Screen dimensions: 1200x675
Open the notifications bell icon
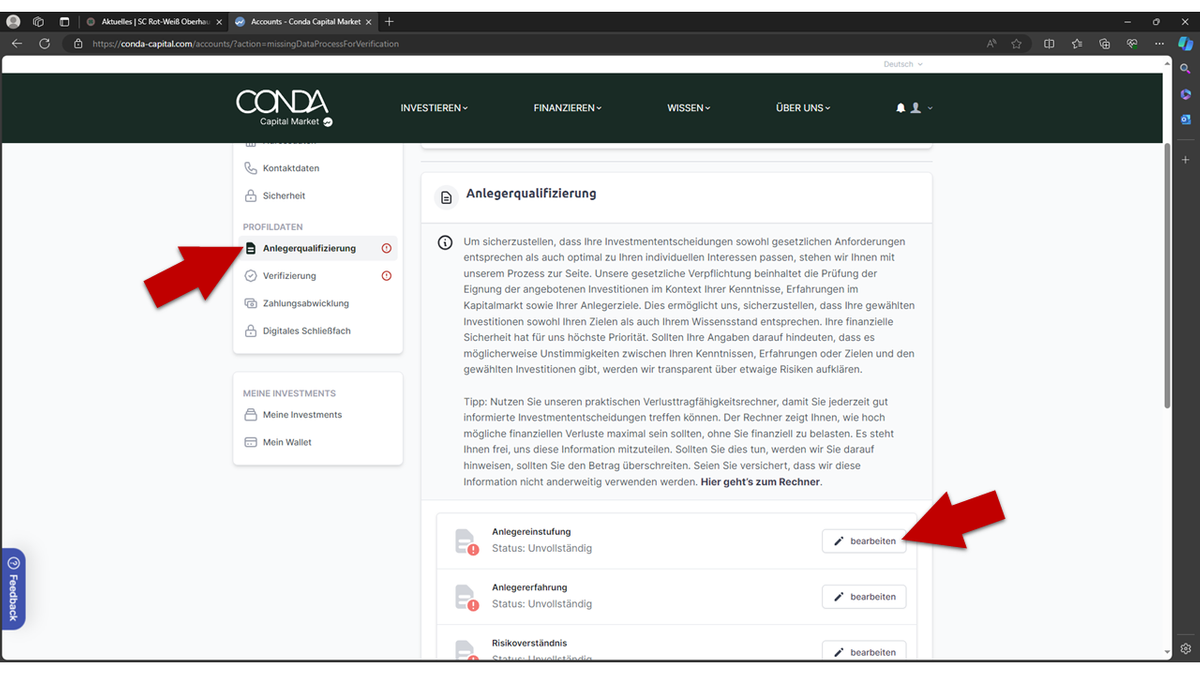pos(900,108)
